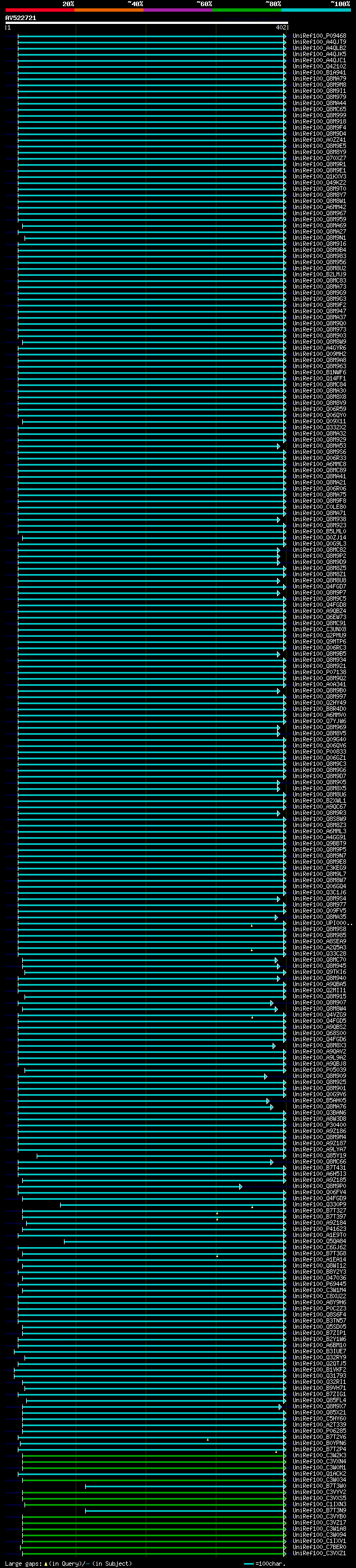356x1568 pixels.
Task: Select the UniRef100_A1E9T0 label
Action: coord(319,1235)
